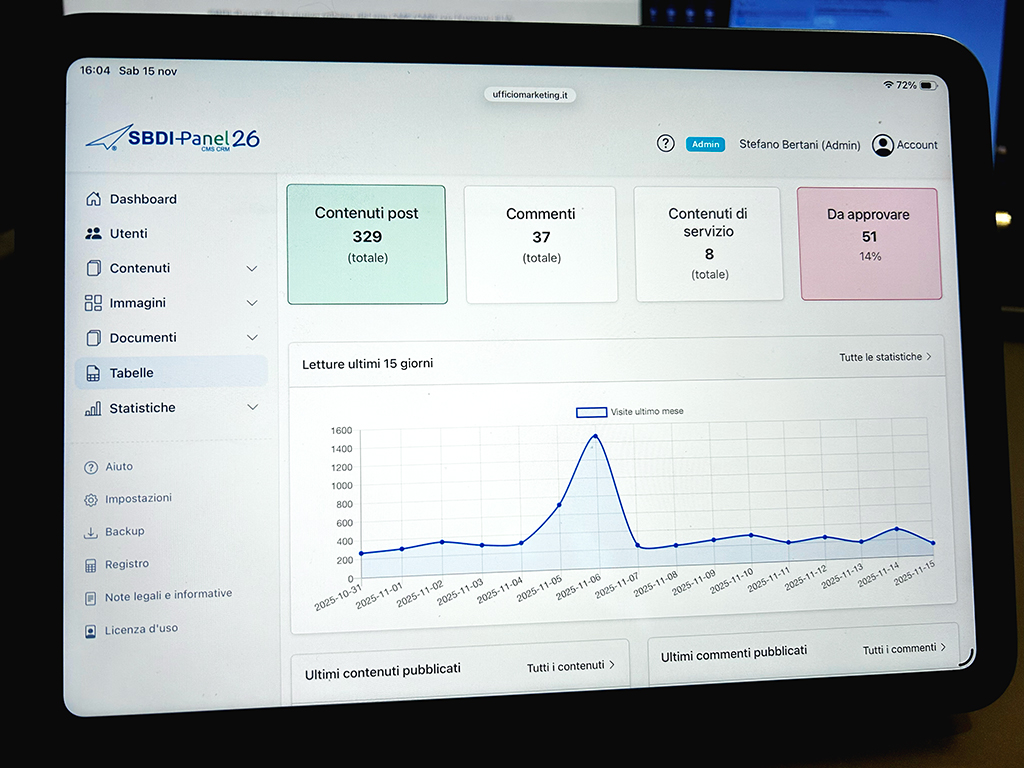Screen dimensions: 1024x768
Task: Expand the Statistiche sidebar chevron
Action: [252, 408]
